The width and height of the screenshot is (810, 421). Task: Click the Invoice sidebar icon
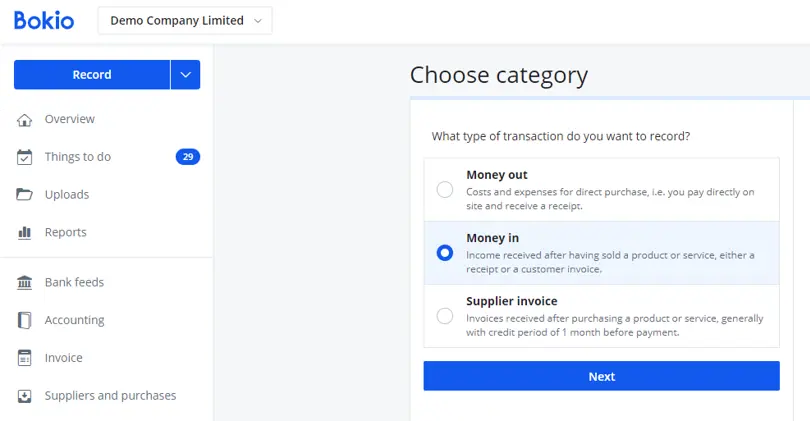click(24, 358)
